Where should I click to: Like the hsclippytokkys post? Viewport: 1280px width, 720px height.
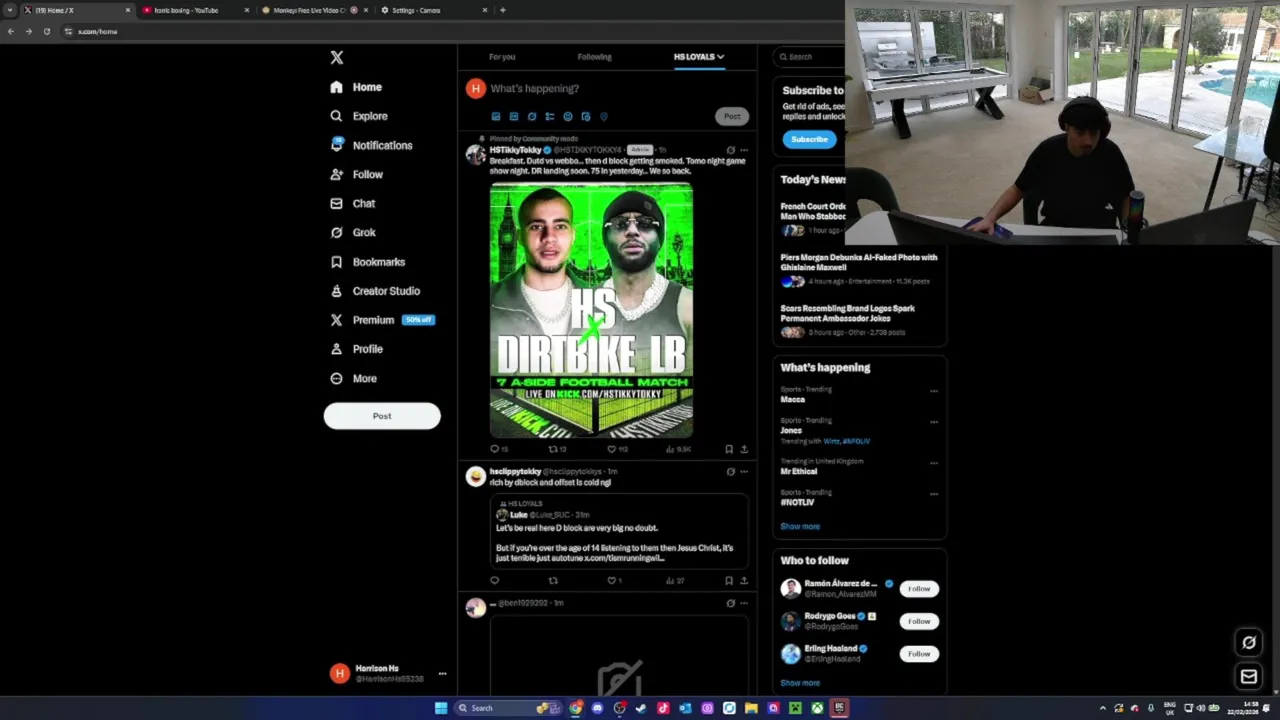click(x=612, y=580)
